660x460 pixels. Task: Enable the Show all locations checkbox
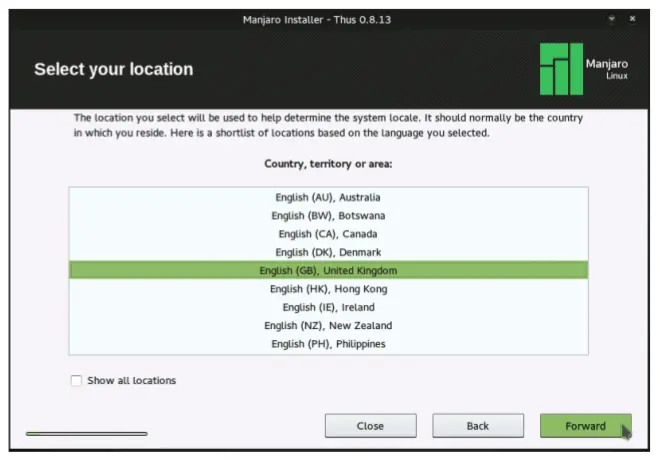click(76, 380)
